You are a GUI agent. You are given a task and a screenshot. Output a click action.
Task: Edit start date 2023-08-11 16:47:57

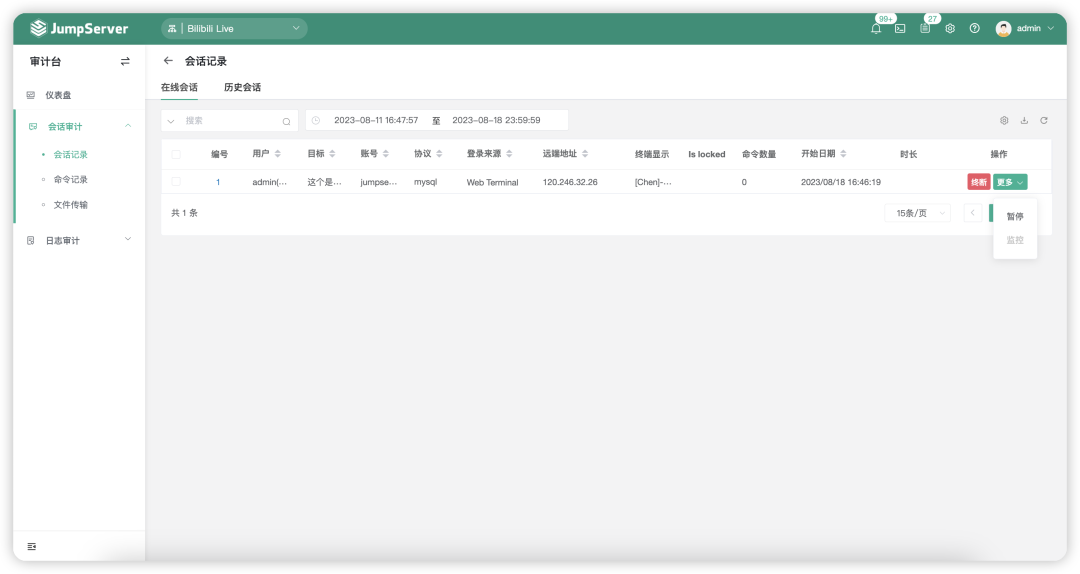(376, 120)
